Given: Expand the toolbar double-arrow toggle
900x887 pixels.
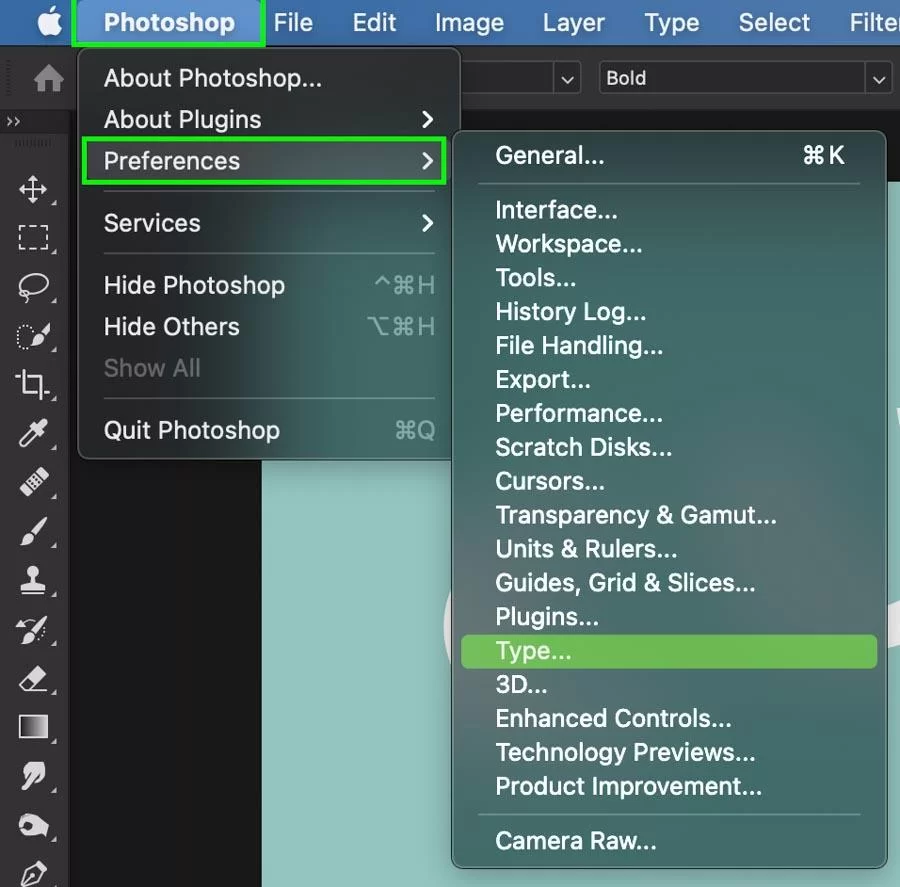Looking at the screenshot, I should (x=13, y=121).
